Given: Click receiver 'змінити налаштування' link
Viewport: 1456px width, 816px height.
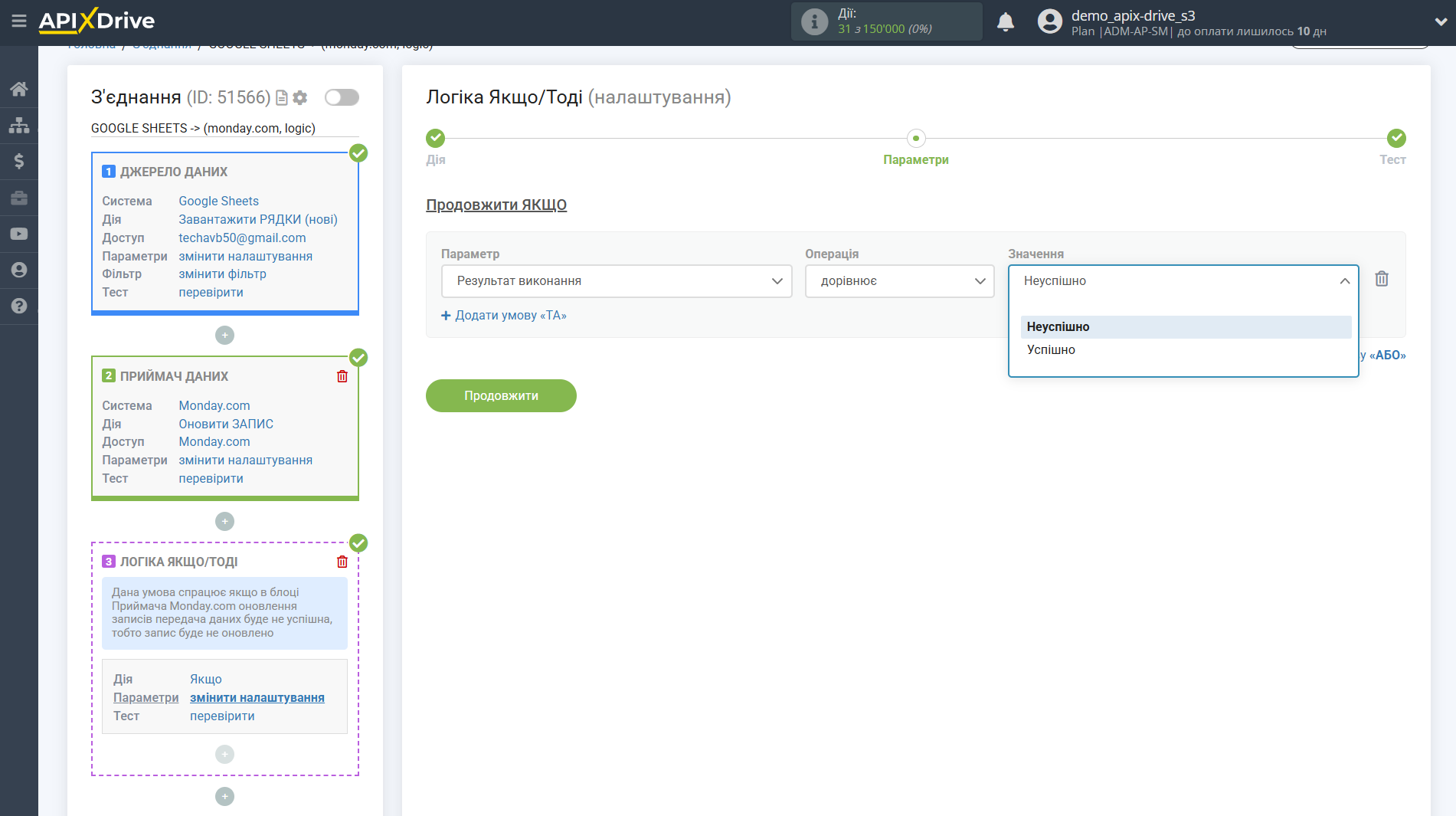Looking at the screenshot, I should [x=246, y=460].
